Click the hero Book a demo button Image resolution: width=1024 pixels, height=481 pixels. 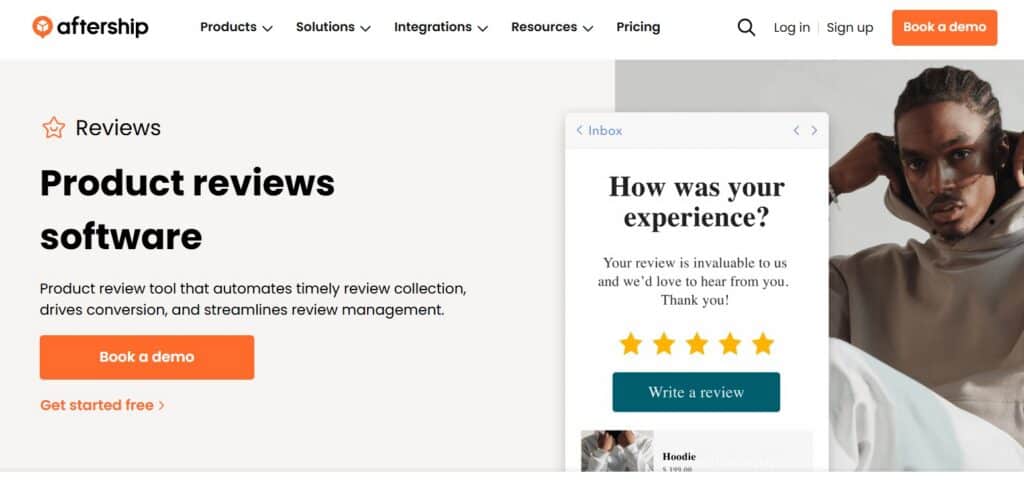[x=147, y=357]
